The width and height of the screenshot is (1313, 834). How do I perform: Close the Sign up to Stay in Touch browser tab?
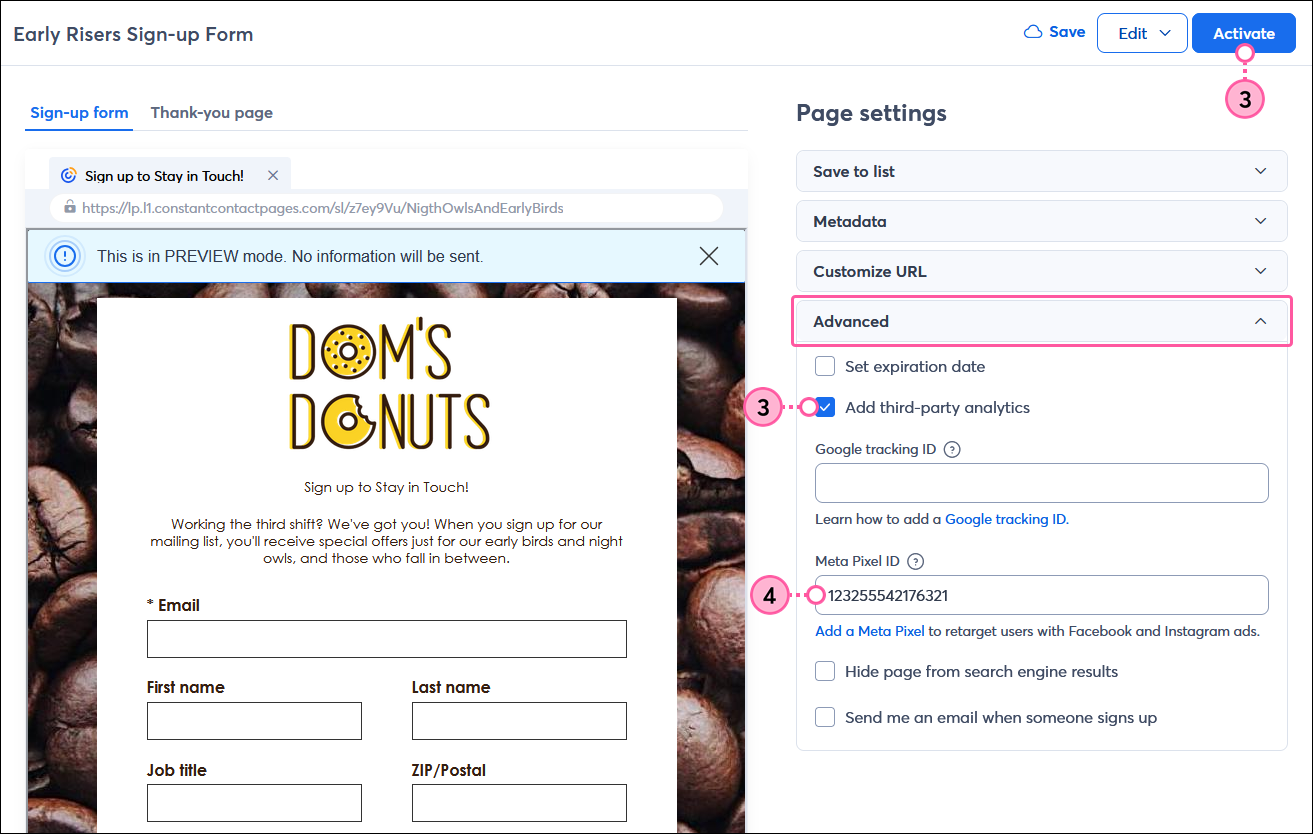point(273,175)
